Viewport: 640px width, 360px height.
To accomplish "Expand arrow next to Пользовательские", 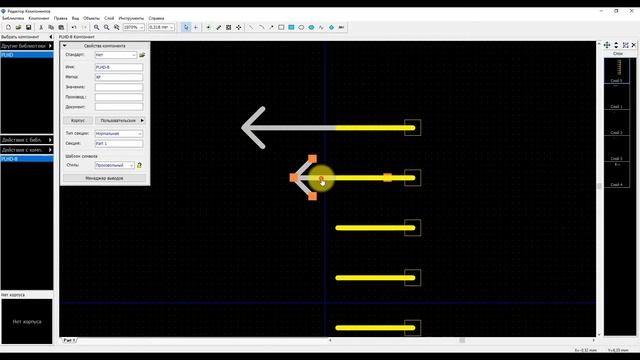I will 142,120.
